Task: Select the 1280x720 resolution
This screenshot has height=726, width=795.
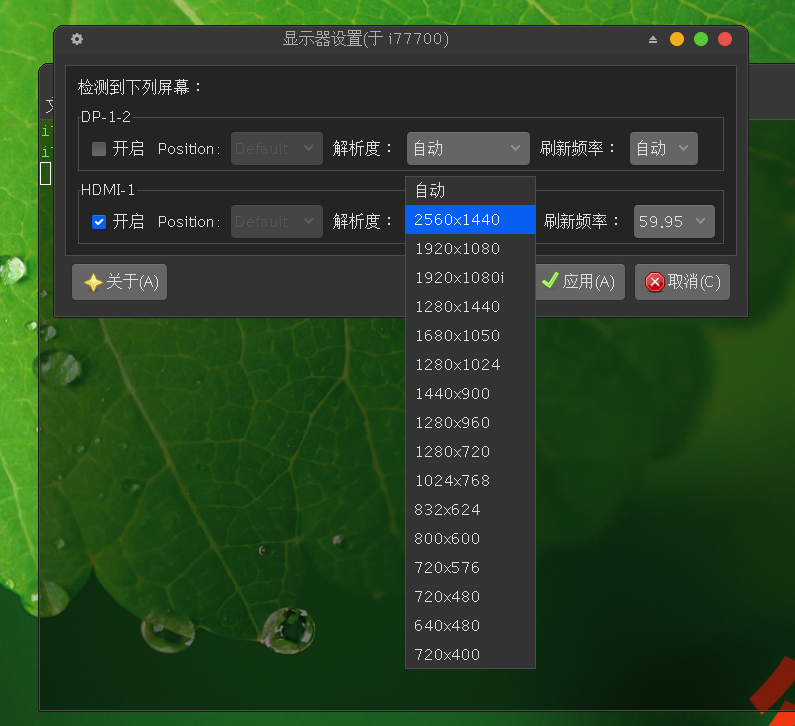Action: 471,452
